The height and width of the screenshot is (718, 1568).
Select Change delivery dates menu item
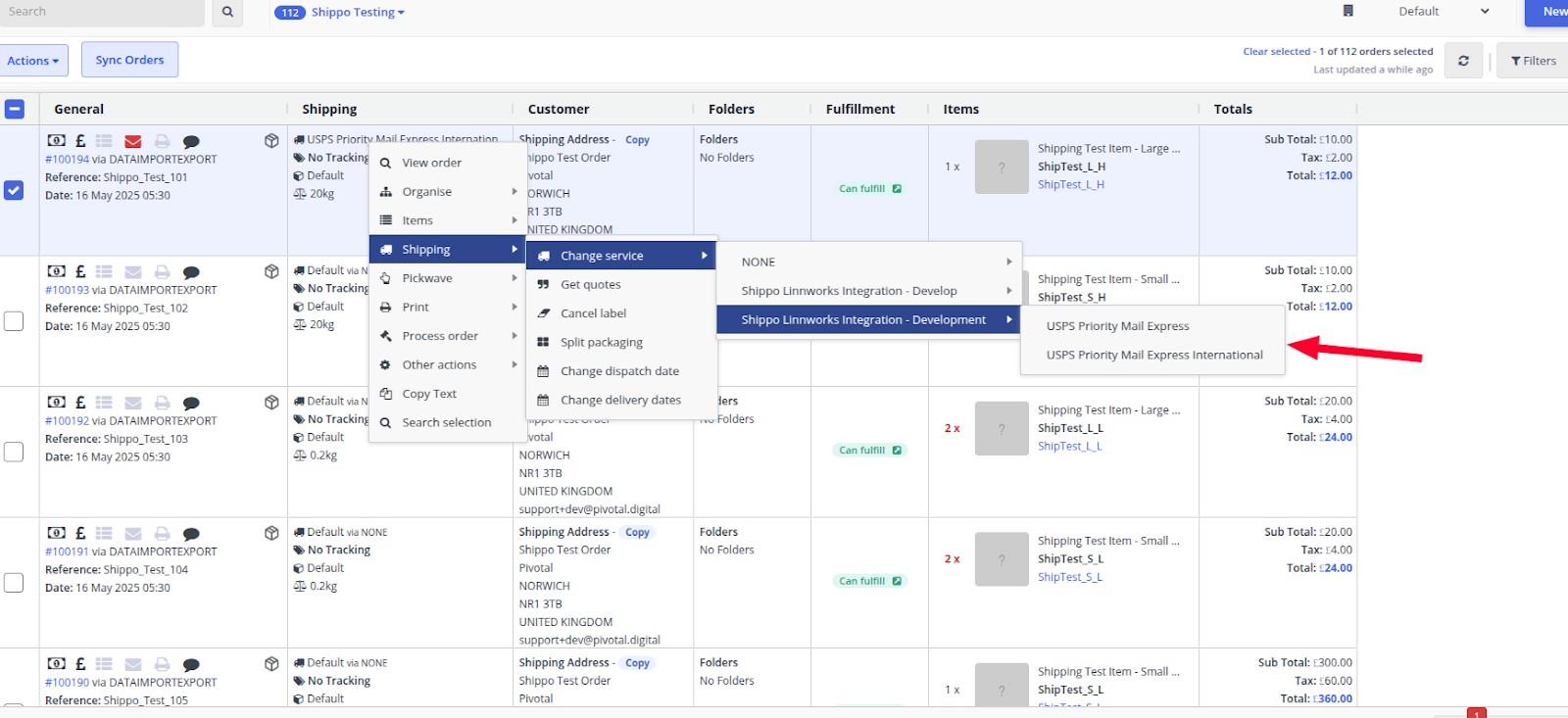tap(621, 400)
